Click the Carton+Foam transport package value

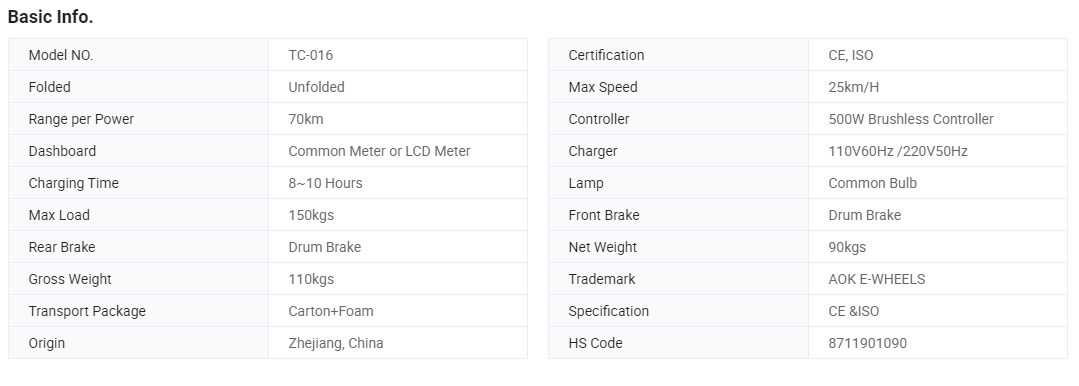point(331,311)
